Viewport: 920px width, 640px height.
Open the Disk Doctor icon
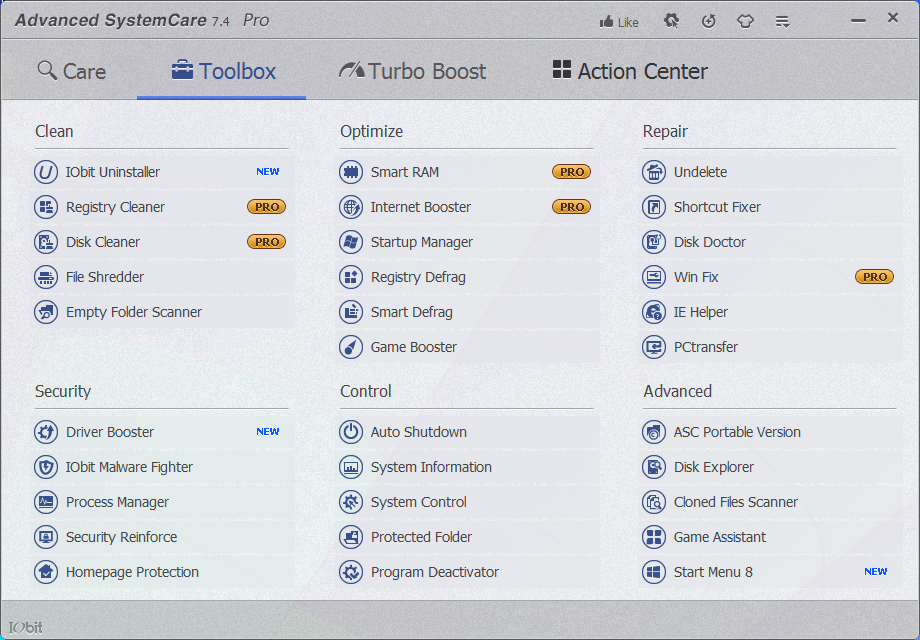click(x=654, y=242)
